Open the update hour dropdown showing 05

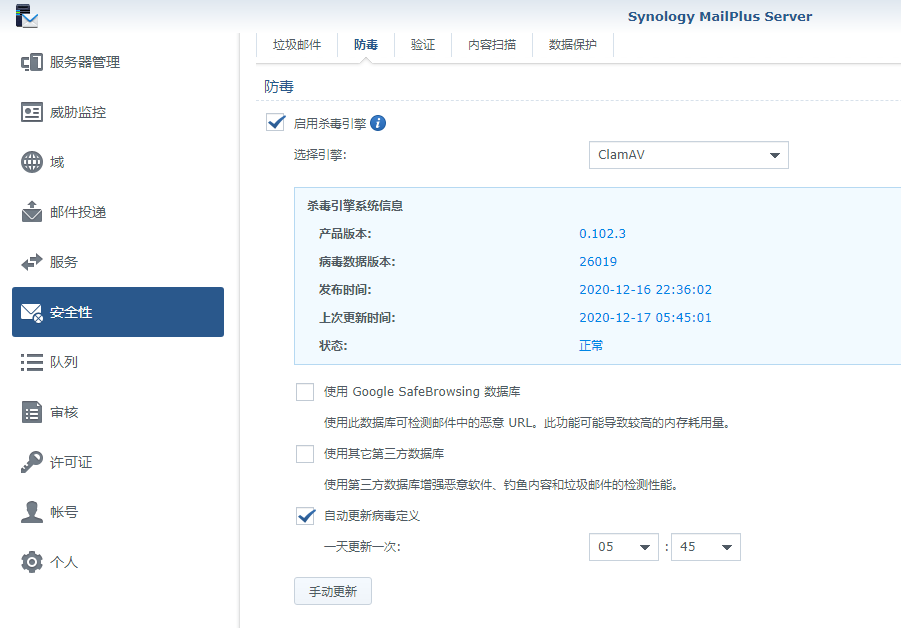point(624,547)
